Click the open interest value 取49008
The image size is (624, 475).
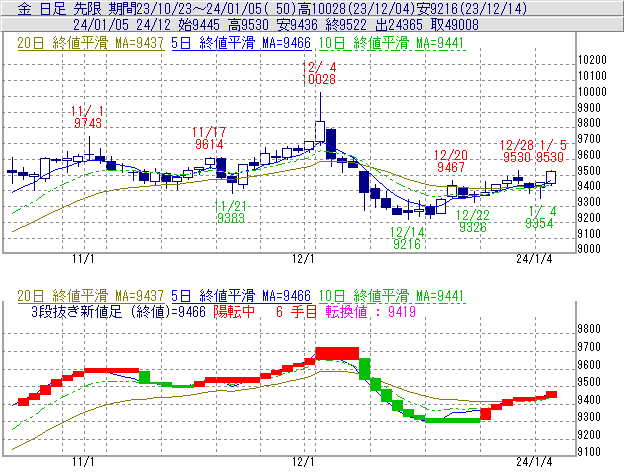pos(455,25)
